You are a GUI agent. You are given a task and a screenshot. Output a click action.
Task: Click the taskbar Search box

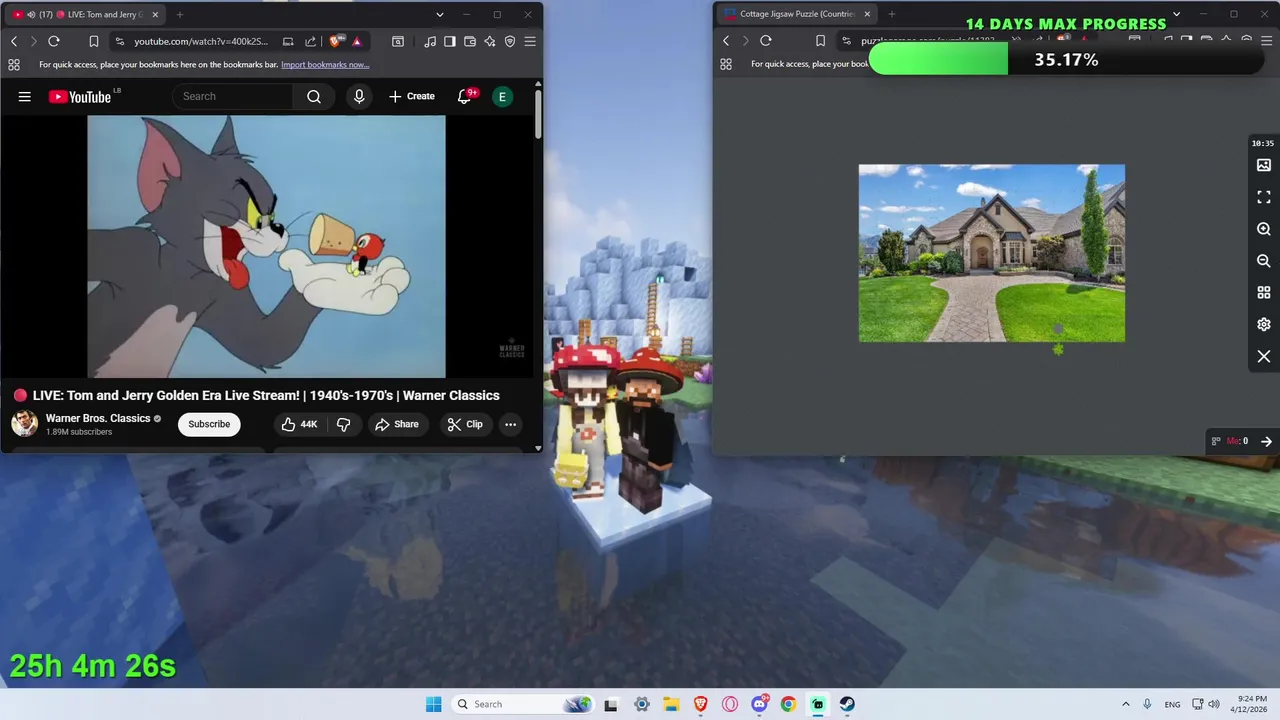tap(523, 704)
